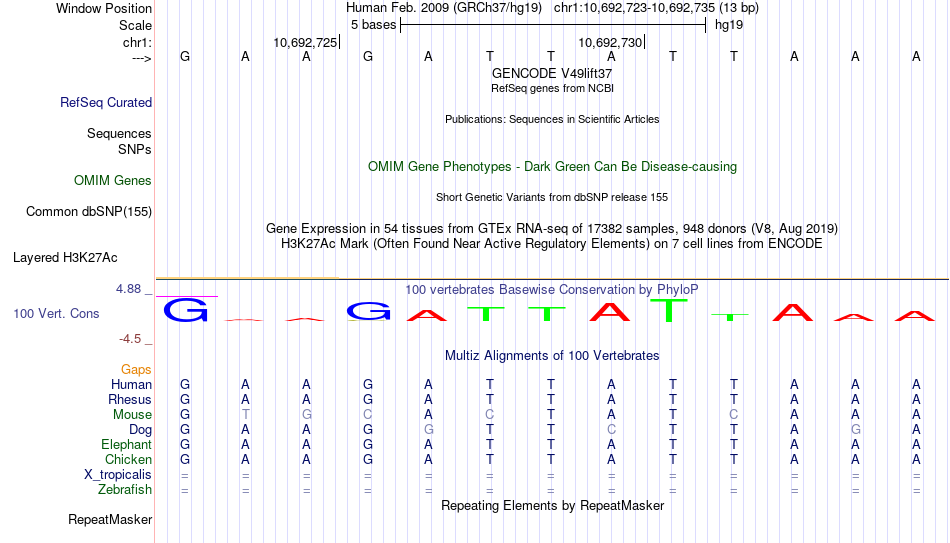Click the Sequences track label
The image size is (950, 543).
(x=119, y=133)
